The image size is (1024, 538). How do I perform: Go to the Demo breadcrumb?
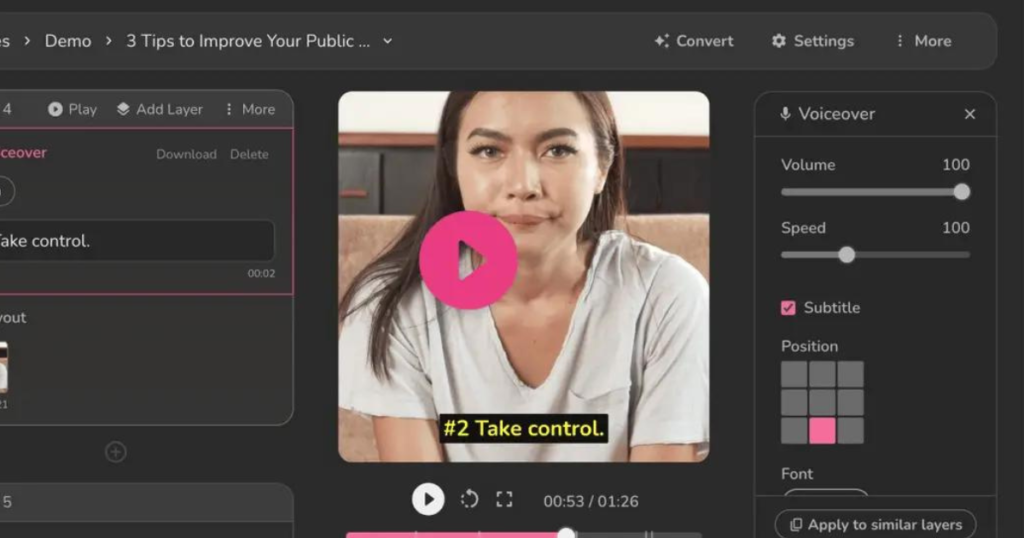68,41
